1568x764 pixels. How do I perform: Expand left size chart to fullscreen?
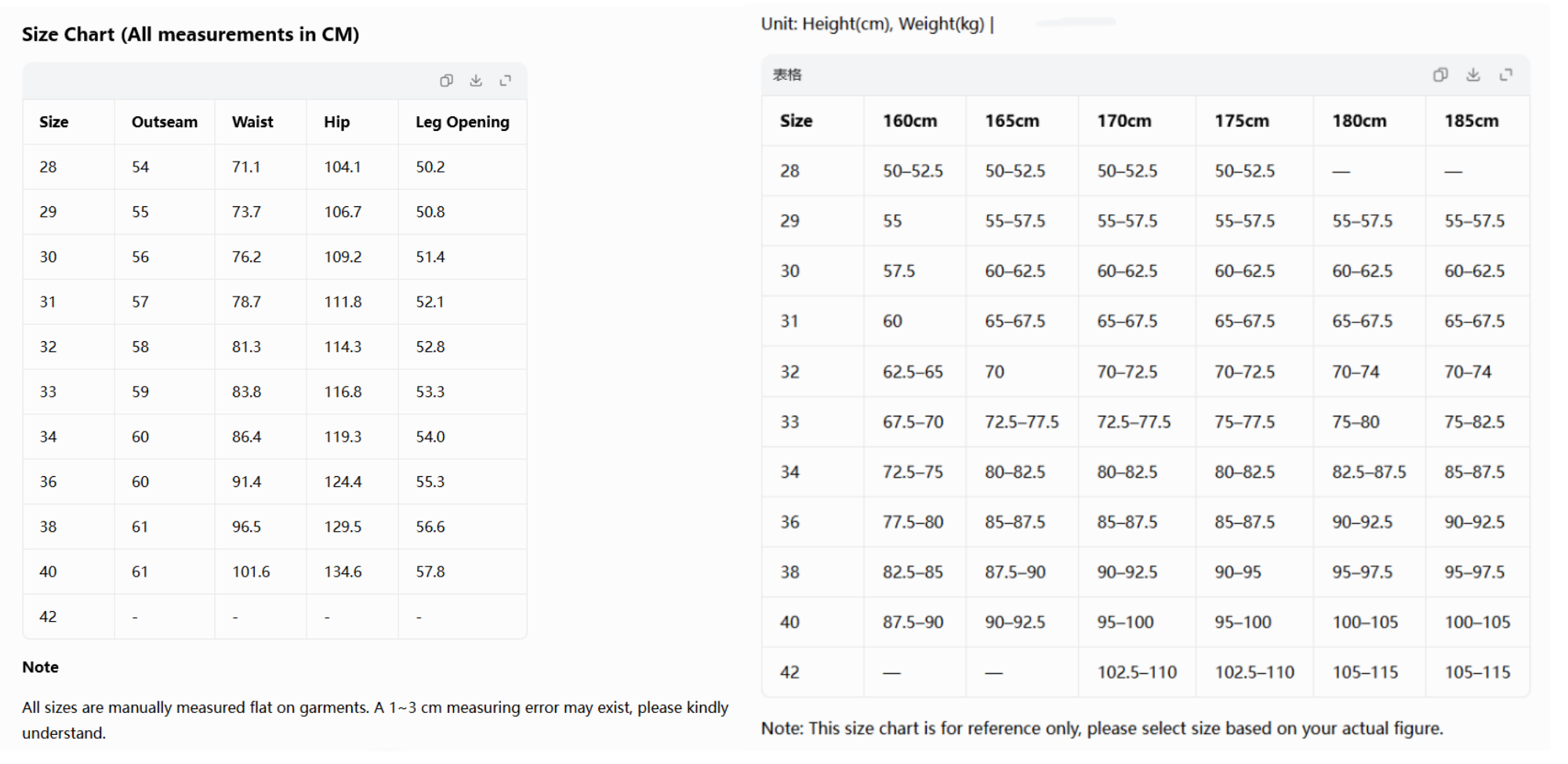pos(506,80)
